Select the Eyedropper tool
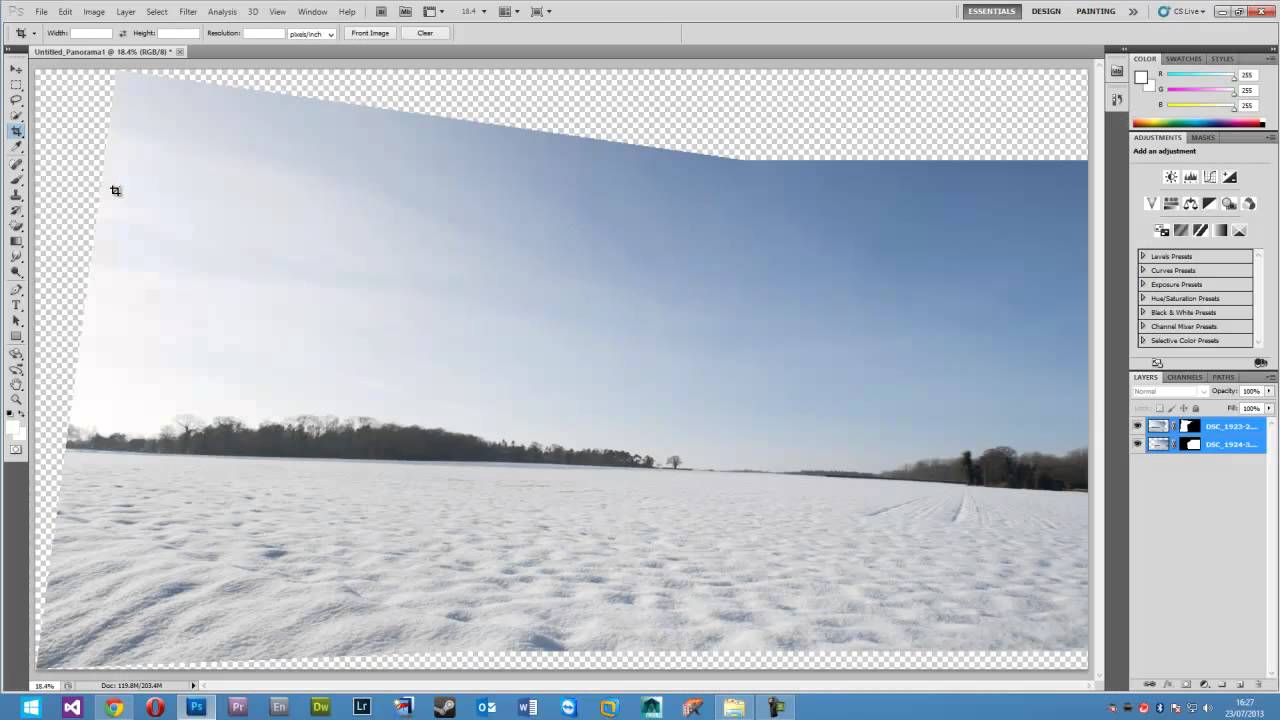The width and height of the screenshot is (1280, 720). (16, 147)
